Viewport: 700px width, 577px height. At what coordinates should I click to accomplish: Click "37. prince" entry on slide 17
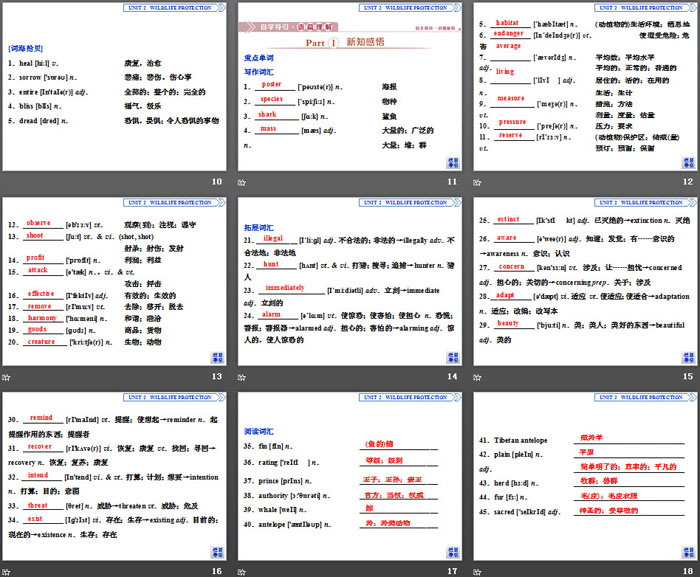pos(278,481)
